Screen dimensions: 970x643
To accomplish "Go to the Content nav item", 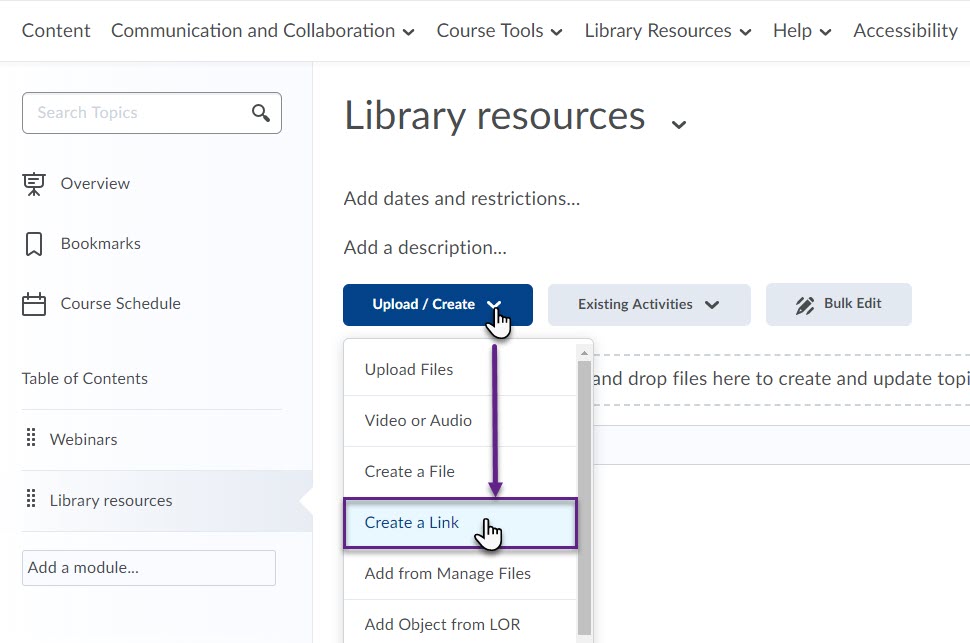I will coord(56,30).
